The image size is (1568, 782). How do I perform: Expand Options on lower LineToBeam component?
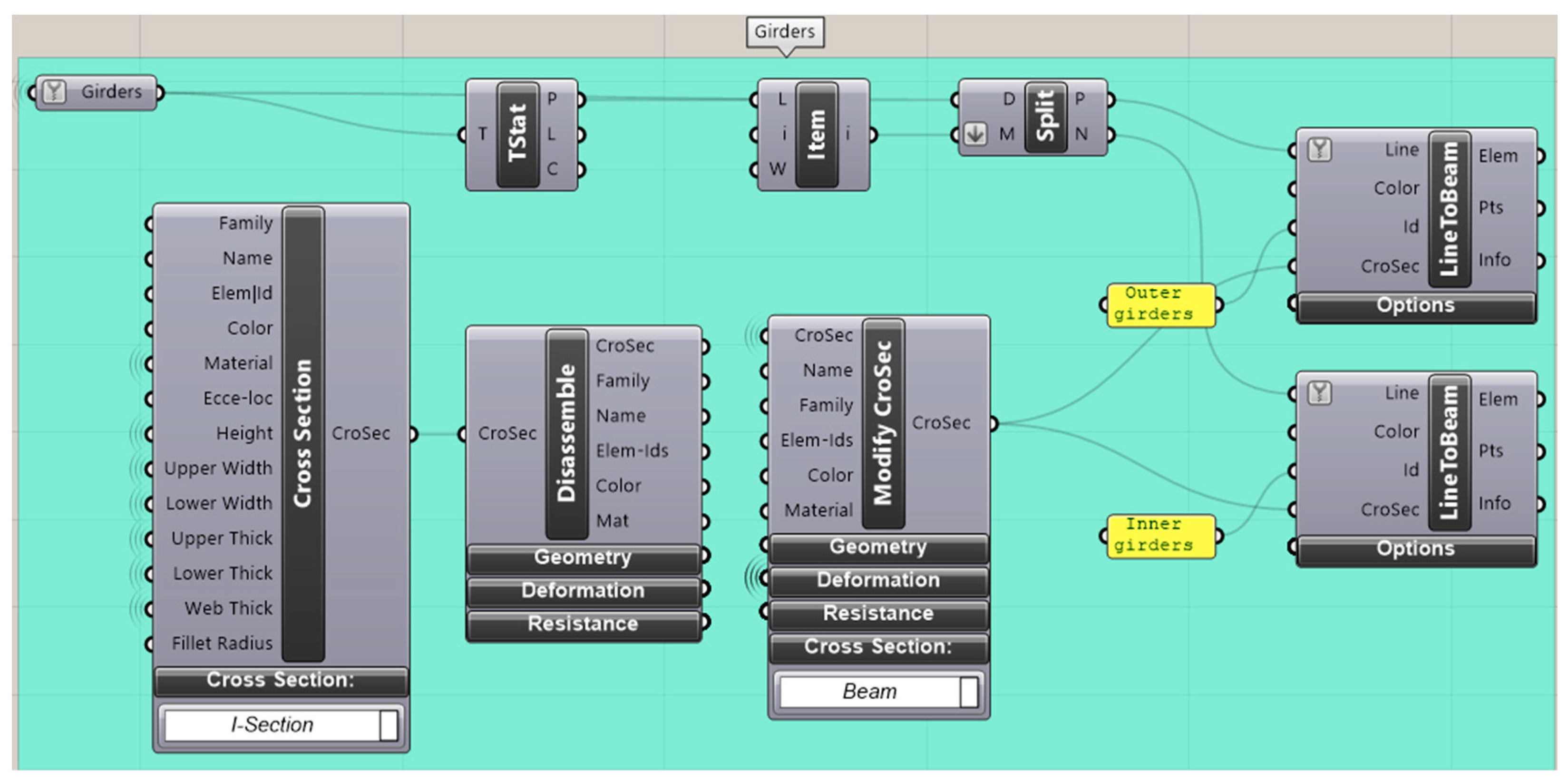click(1415, 549)
